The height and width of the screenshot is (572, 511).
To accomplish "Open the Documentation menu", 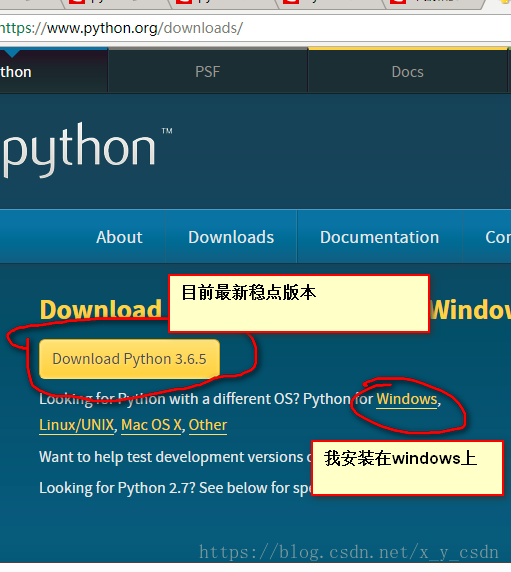I will pos(380,237).
